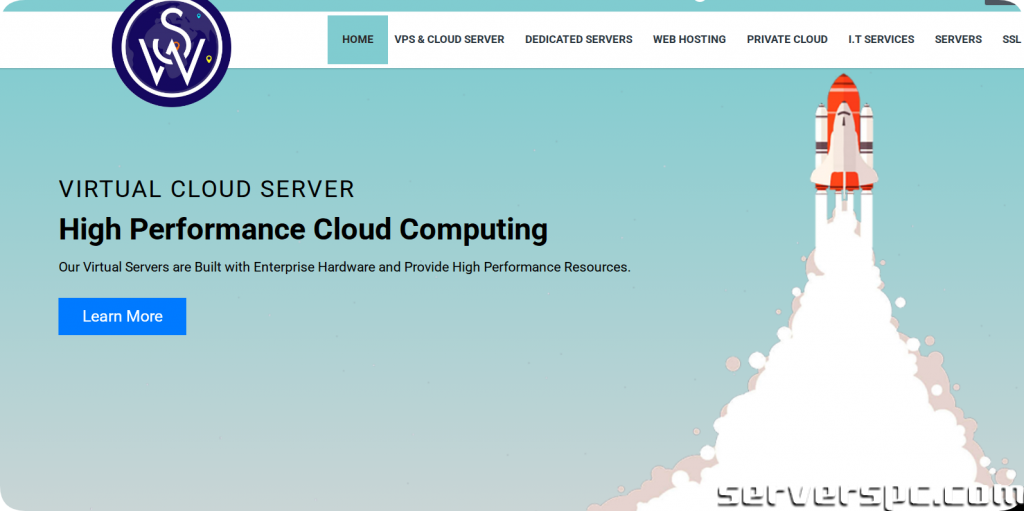Open the I.T Services menu
The height and width of the screenshot is (511, 1024).
pos(881,40)
